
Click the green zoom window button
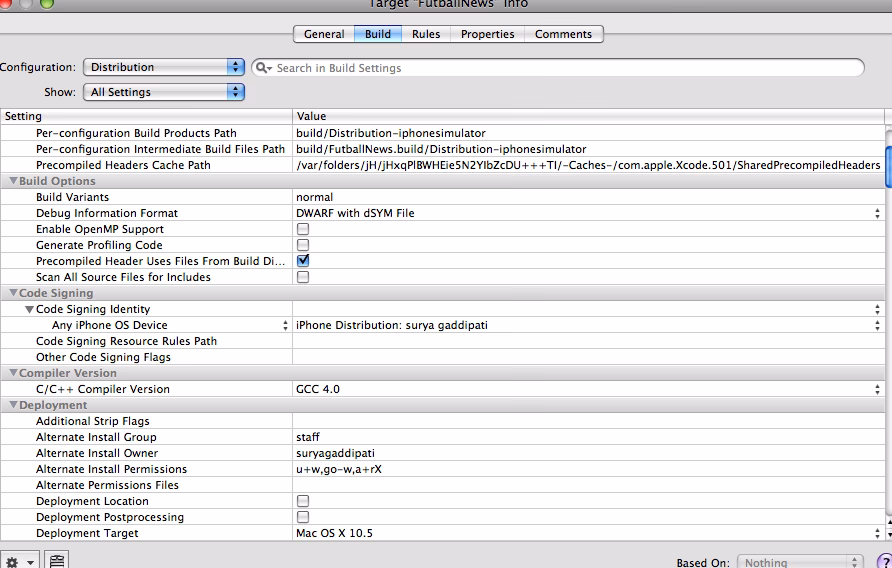coord(47,3)
